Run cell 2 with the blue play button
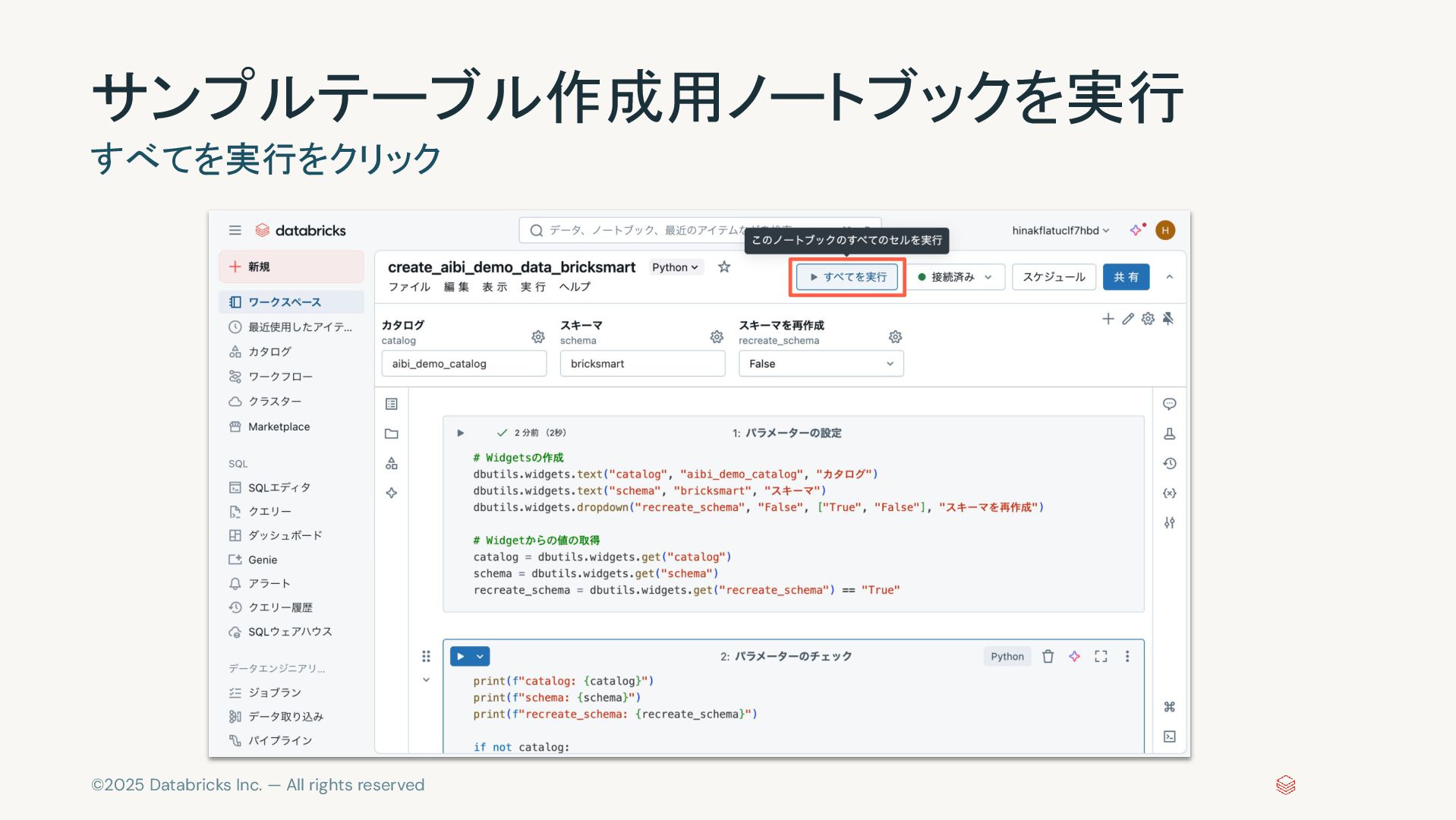The width and height of the screenshot is (1456, 820). tap(461, 657)
